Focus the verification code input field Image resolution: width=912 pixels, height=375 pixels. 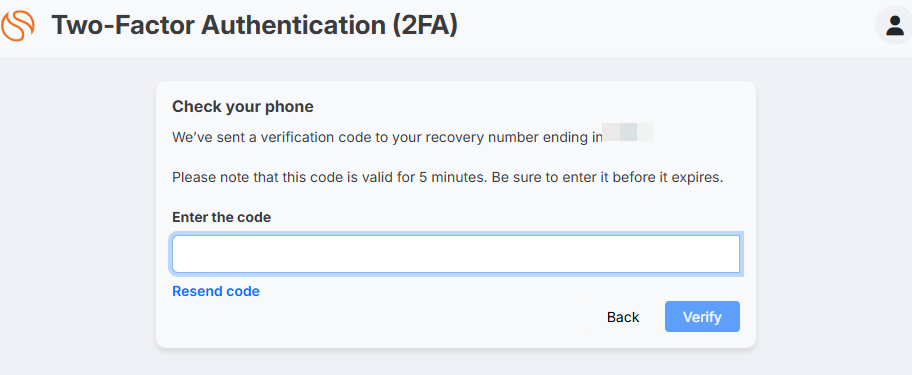pyautogui.click(x=456, y=254)
